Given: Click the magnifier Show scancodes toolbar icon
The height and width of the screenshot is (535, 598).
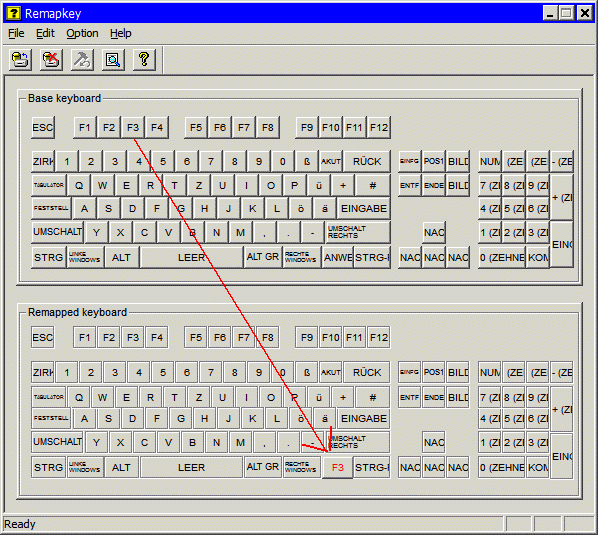Looking at the screenshot, I should tap(113, 60).
